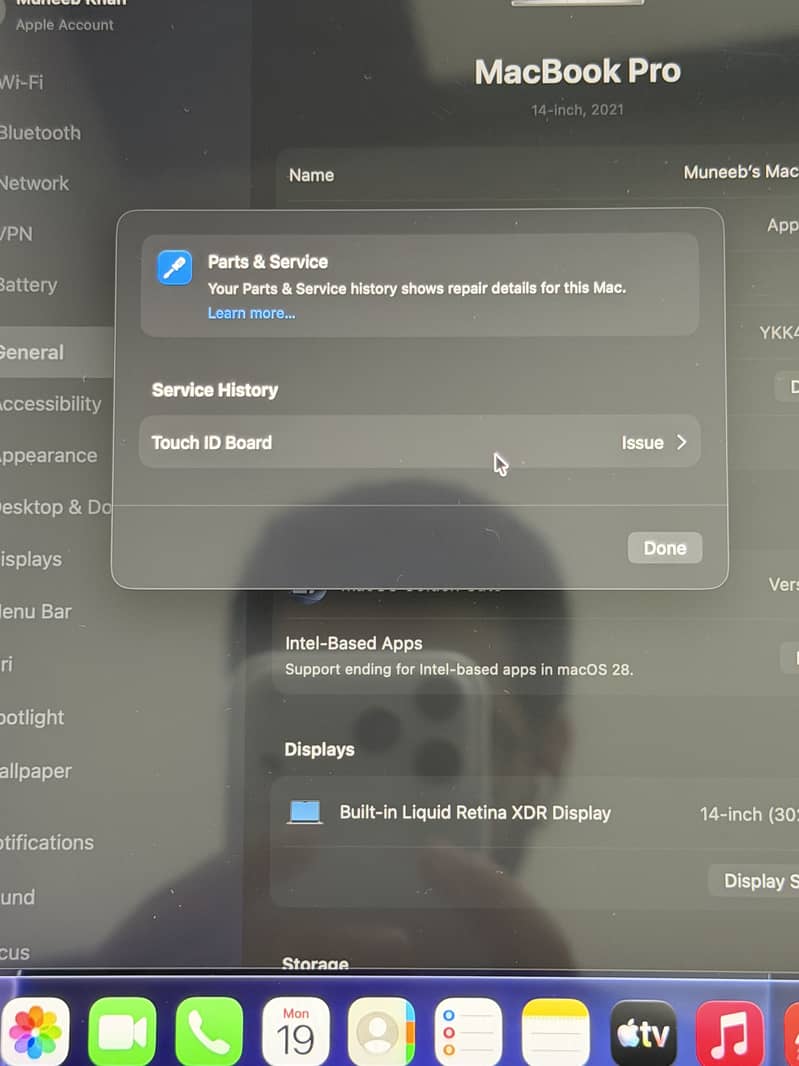This screenshot has width=799, height=1066.
Task: Launch Contacts from the Dock
Action: [381, 1033]
